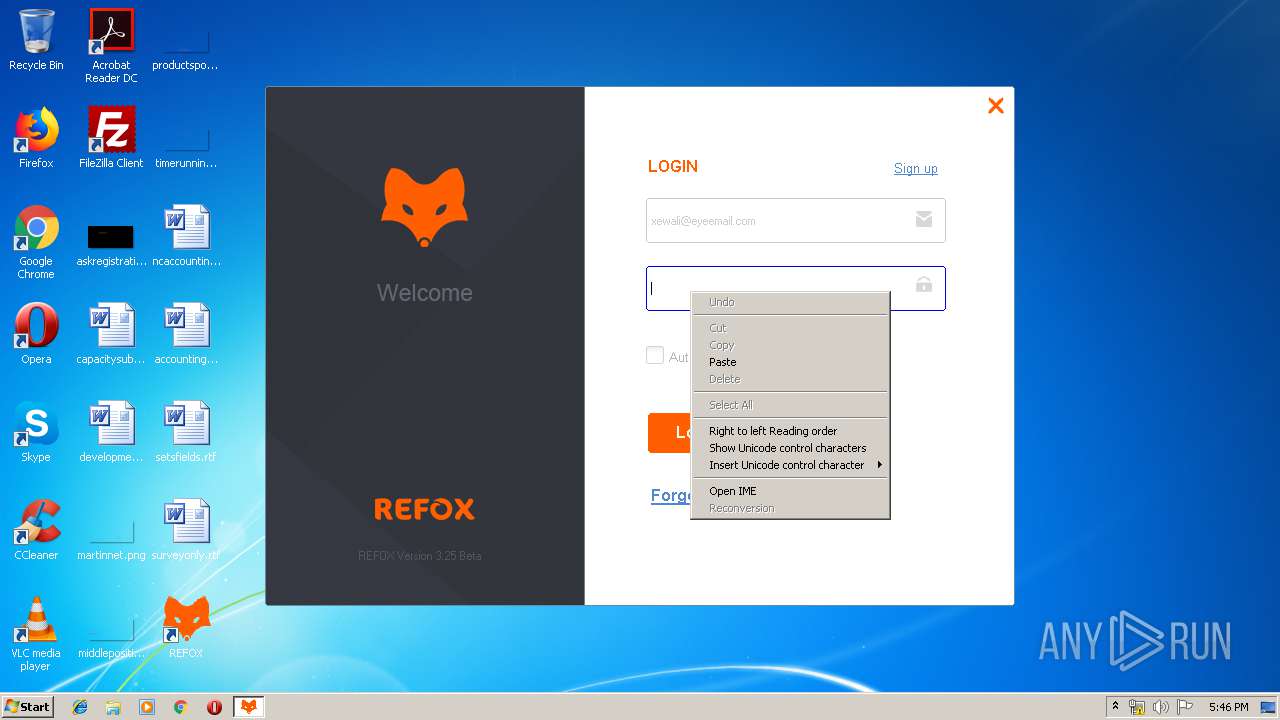The height and width of the screenshot is (720, 1280).
Task: Open capacitysub Word document icon
Action: point(111,334)
